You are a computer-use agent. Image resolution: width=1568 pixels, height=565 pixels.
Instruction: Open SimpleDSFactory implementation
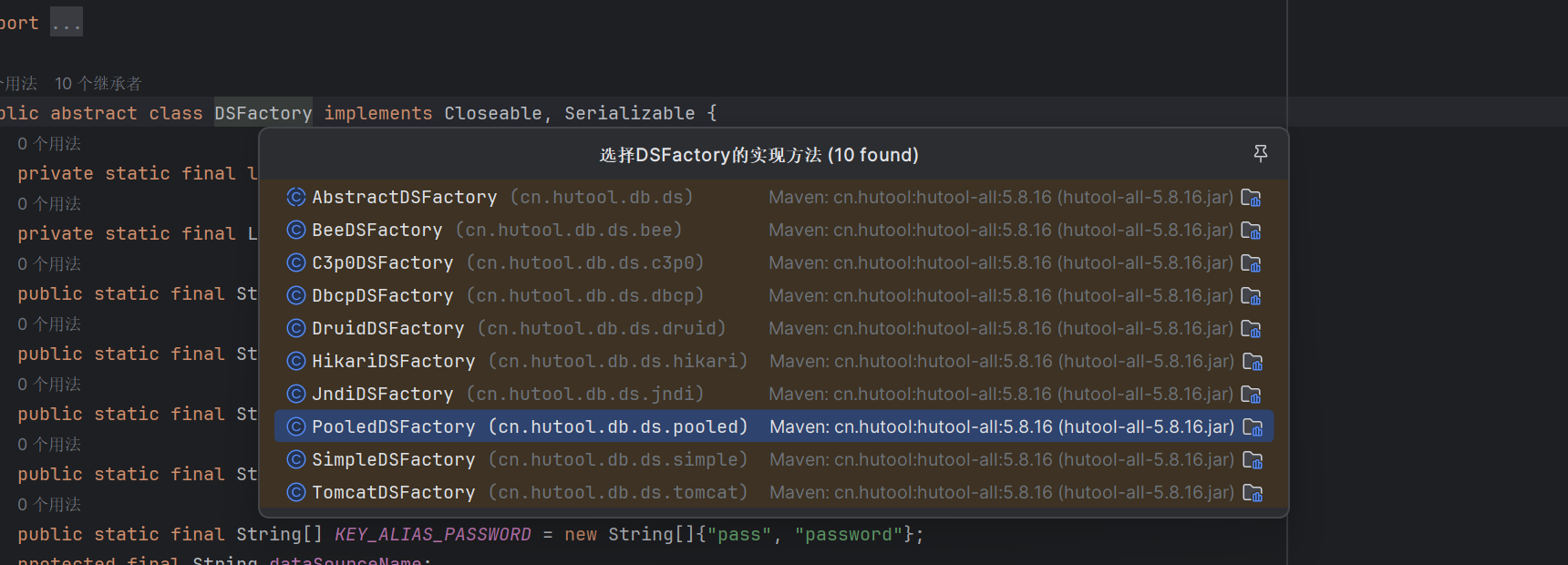(774, 459)
